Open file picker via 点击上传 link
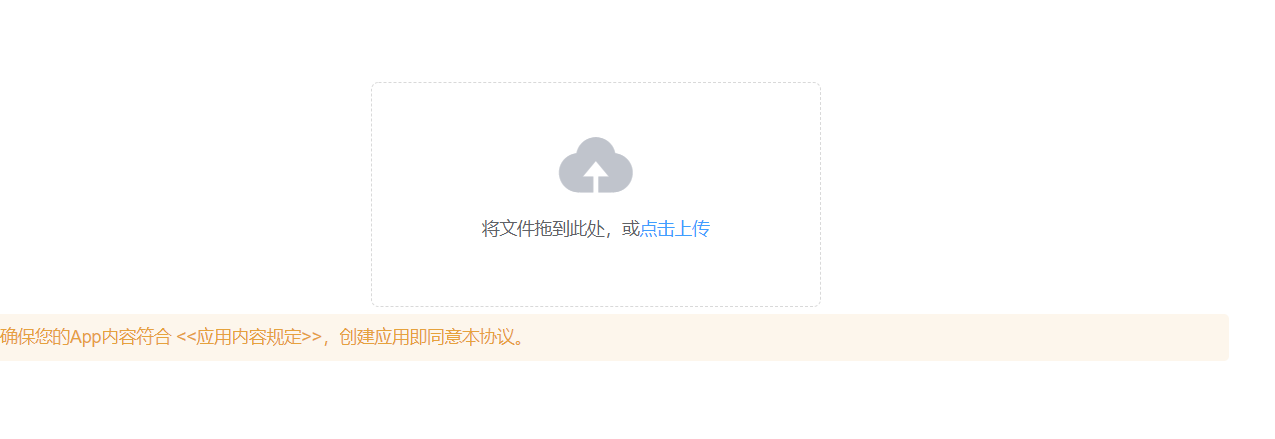 pos(675,229)
